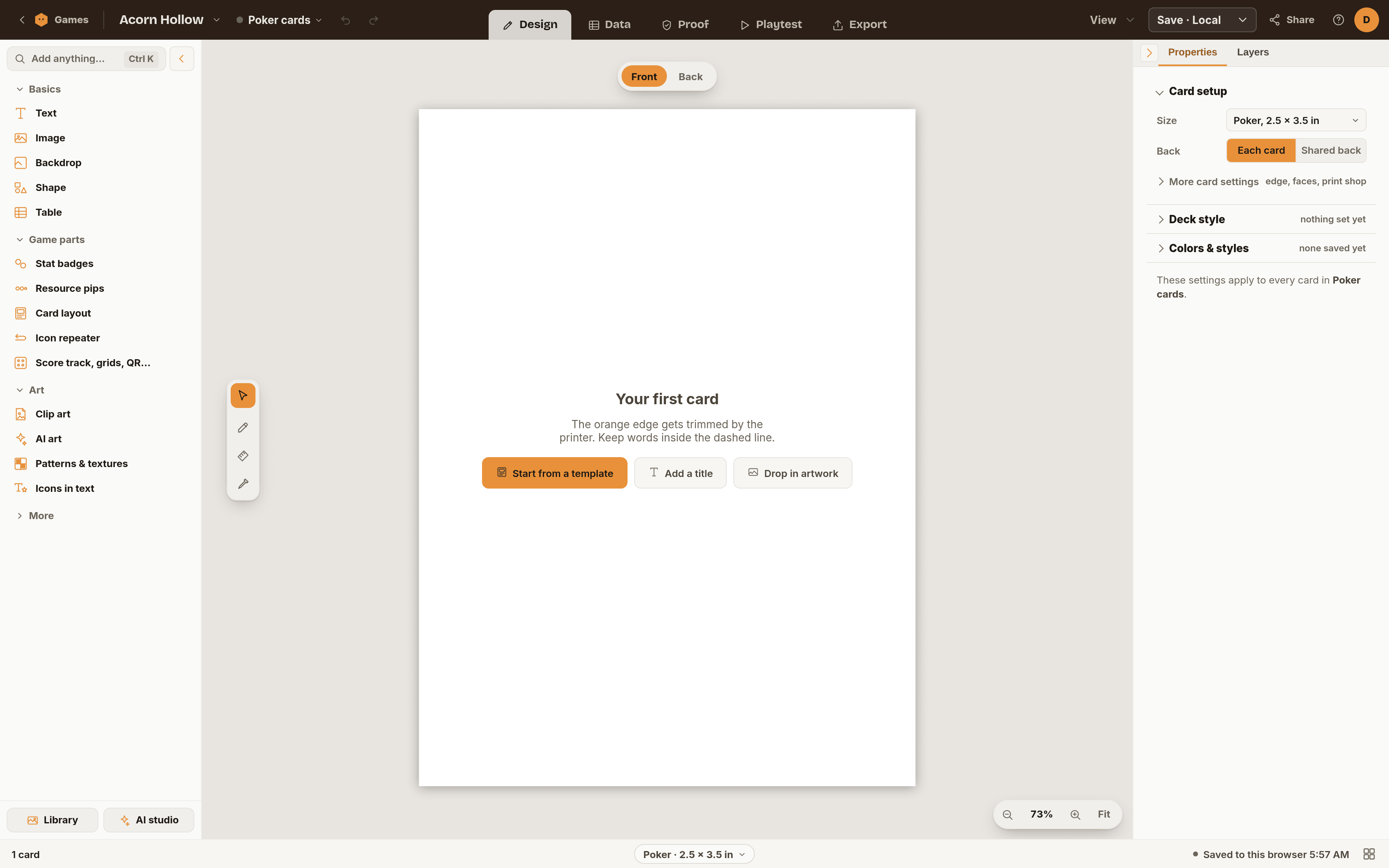Image resolution: width=1389 pixels, height=868 pixels.
Task: Open Patterns & textures
Action: click(100, 463)
